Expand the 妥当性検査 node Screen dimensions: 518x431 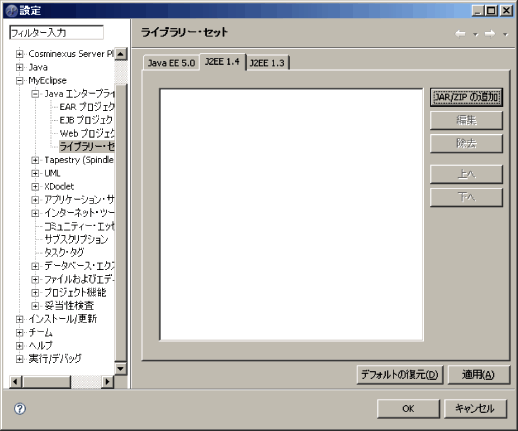[35, 306]
